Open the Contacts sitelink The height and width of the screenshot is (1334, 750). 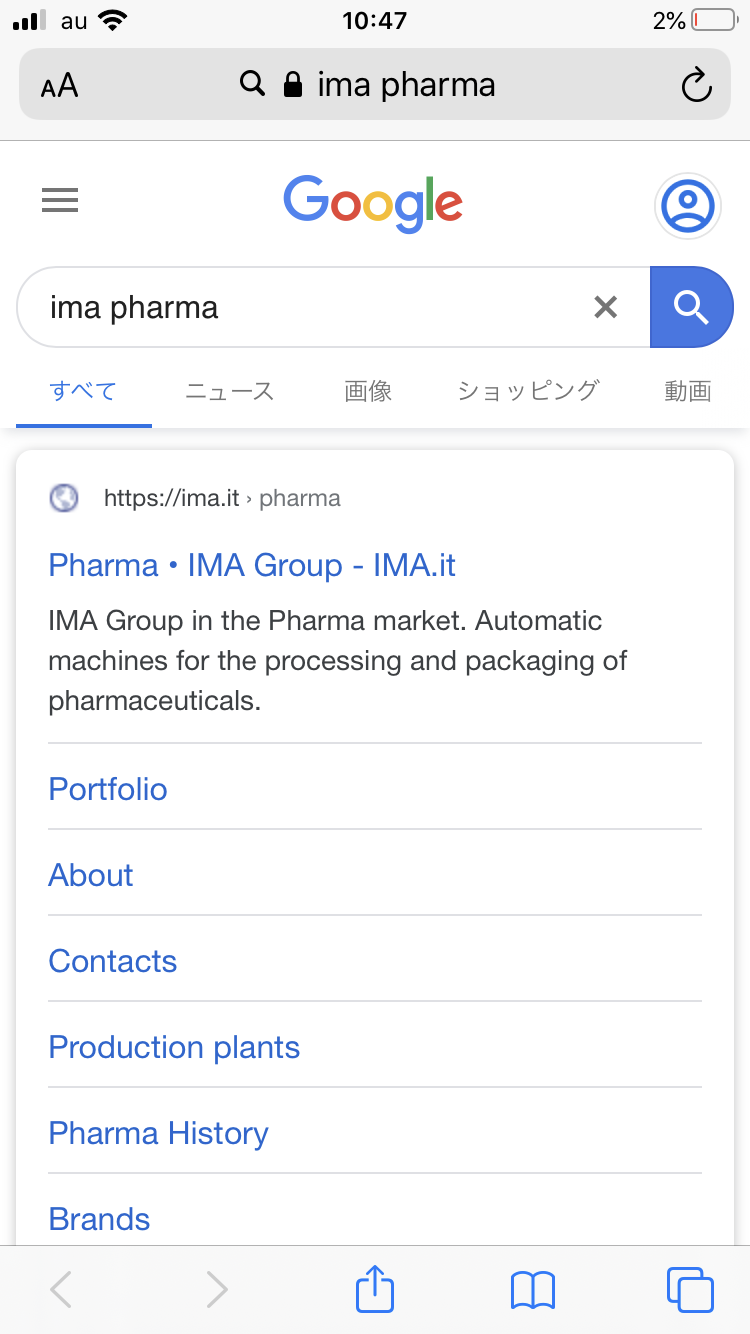113,961
